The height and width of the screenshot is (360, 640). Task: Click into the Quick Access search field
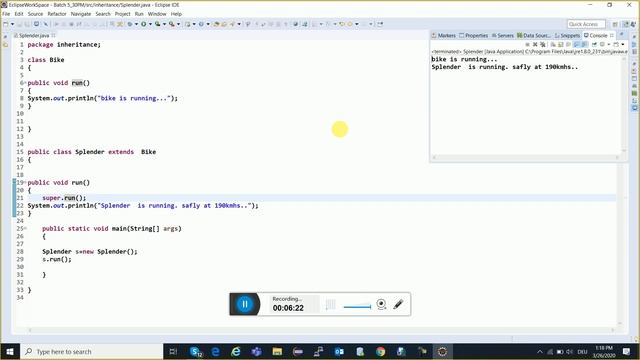point(586,24)
